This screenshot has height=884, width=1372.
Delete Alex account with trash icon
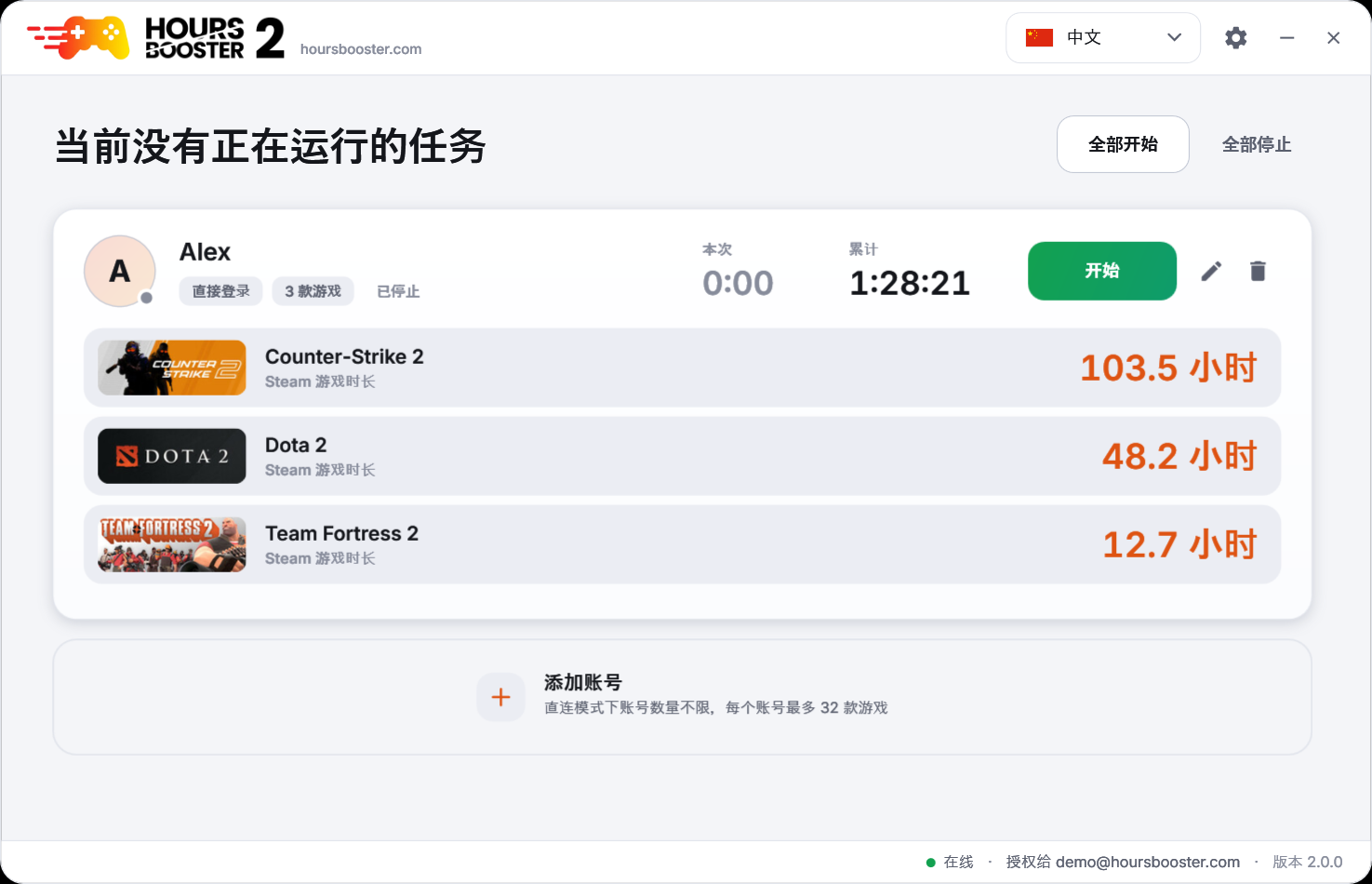tap(1258, 271)
